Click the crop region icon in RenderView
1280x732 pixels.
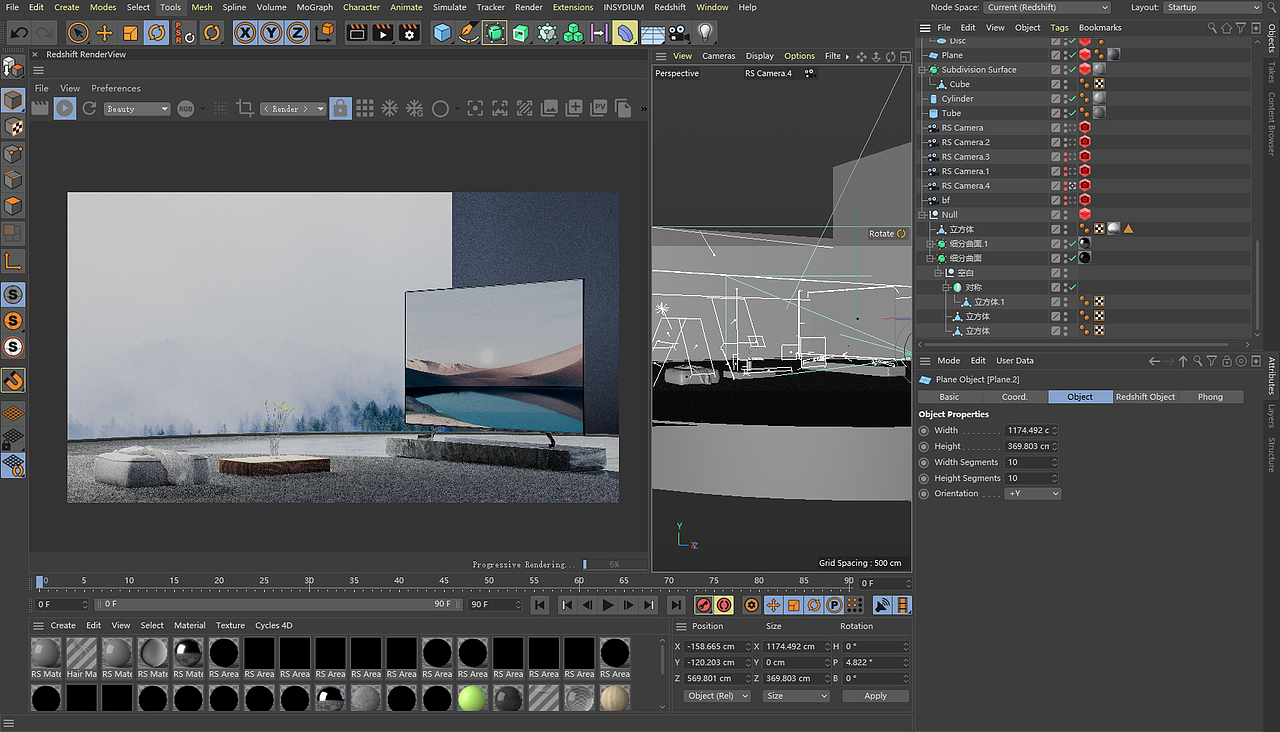[x=245, y=108]
